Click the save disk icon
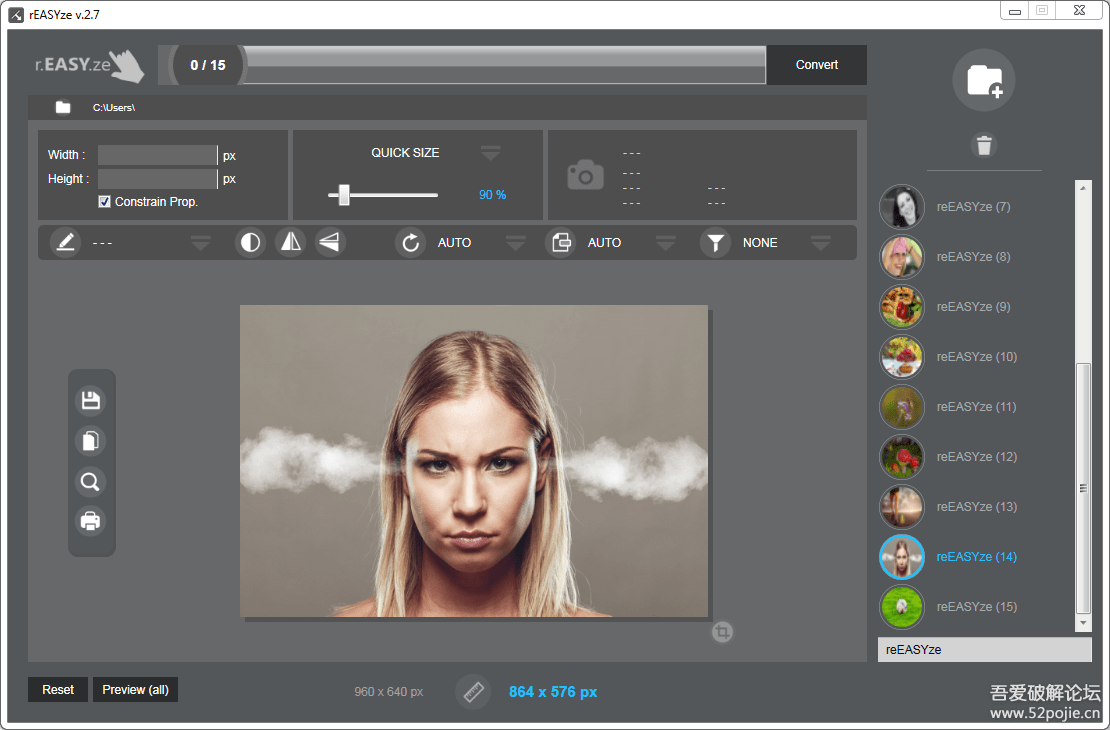Image resolution: width=1110 pixels, height=730 pixels. 91,401
